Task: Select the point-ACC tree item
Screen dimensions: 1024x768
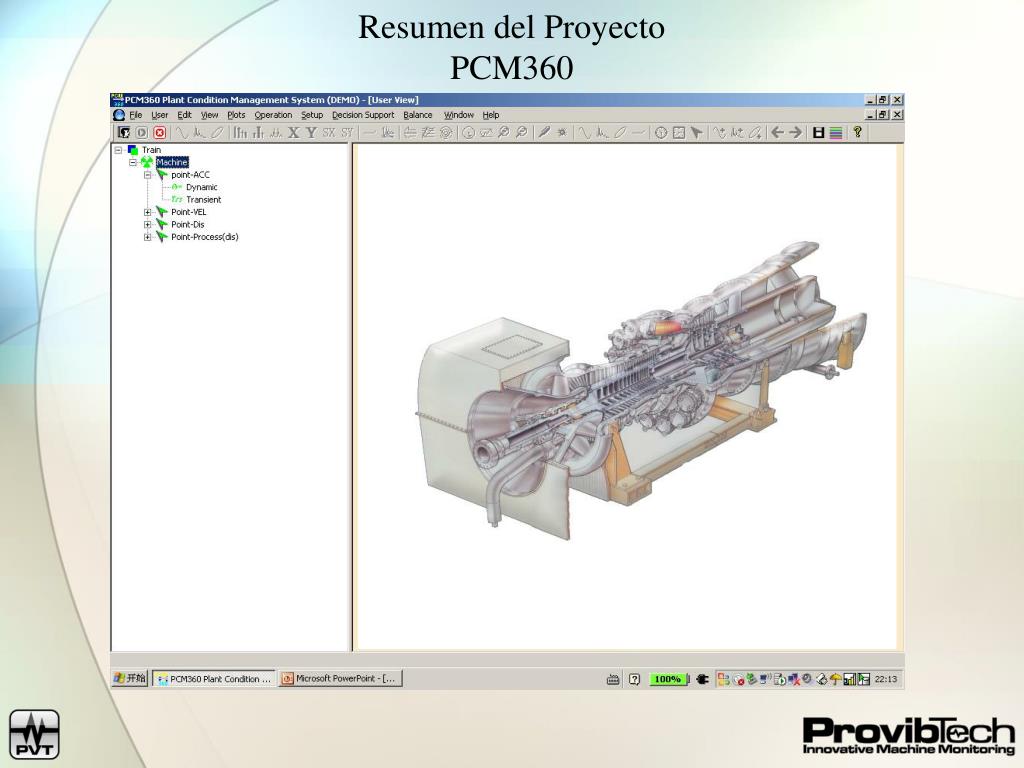Action: coord(191,174)
